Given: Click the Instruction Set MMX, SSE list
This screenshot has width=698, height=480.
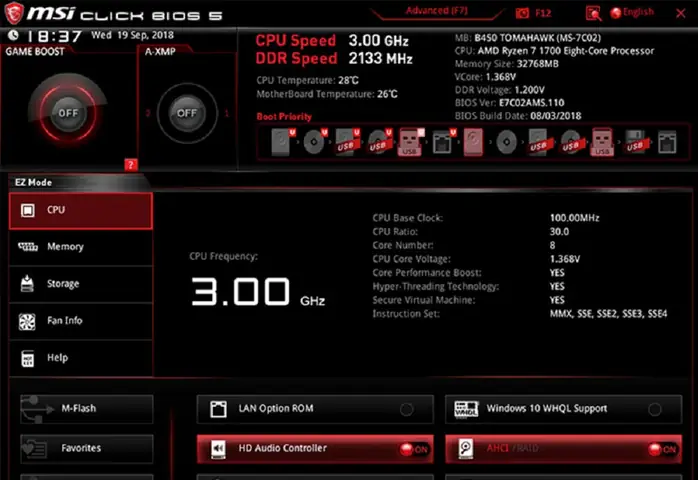Looking at the screenshot, I should coord(608,314).
